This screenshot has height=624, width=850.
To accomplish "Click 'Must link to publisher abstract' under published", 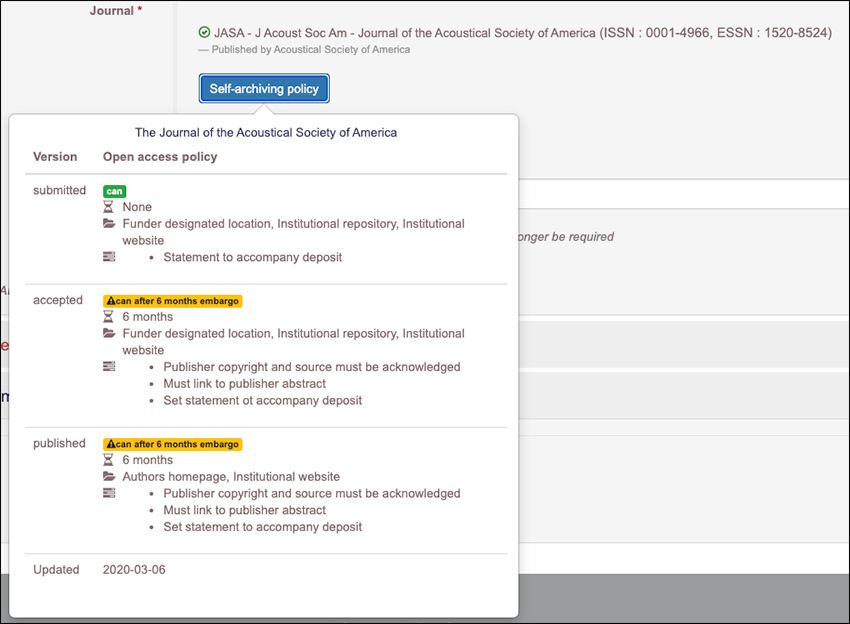I will click(244, 510).
